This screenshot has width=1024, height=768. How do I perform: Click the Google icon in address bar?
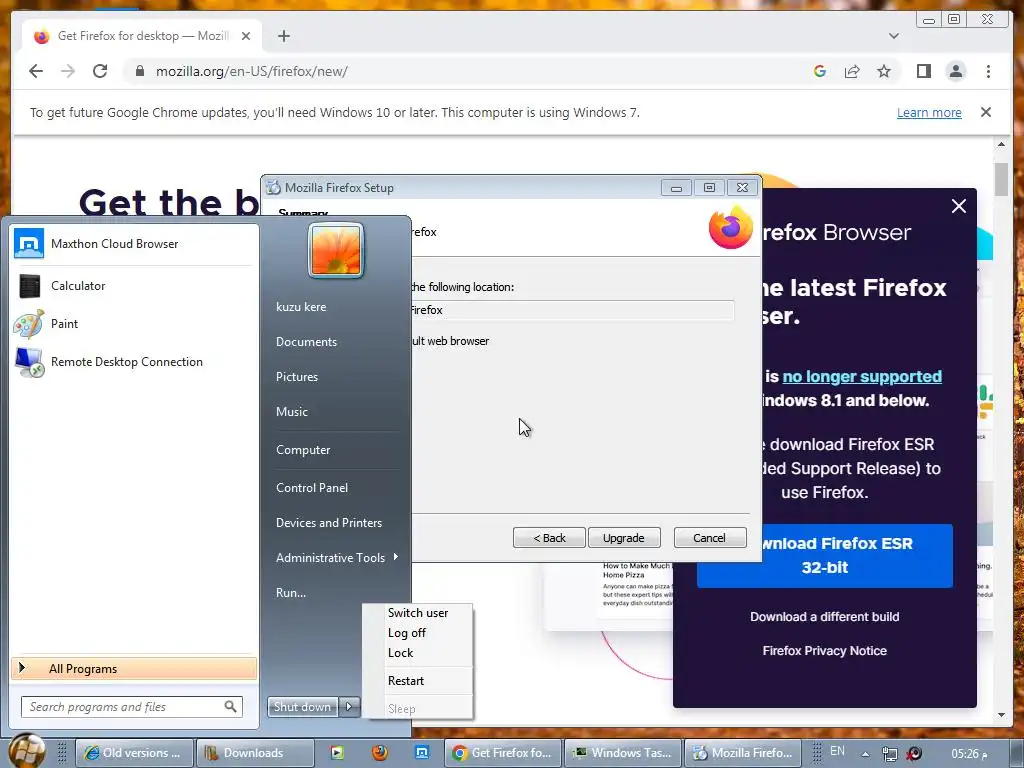(820, 71)
